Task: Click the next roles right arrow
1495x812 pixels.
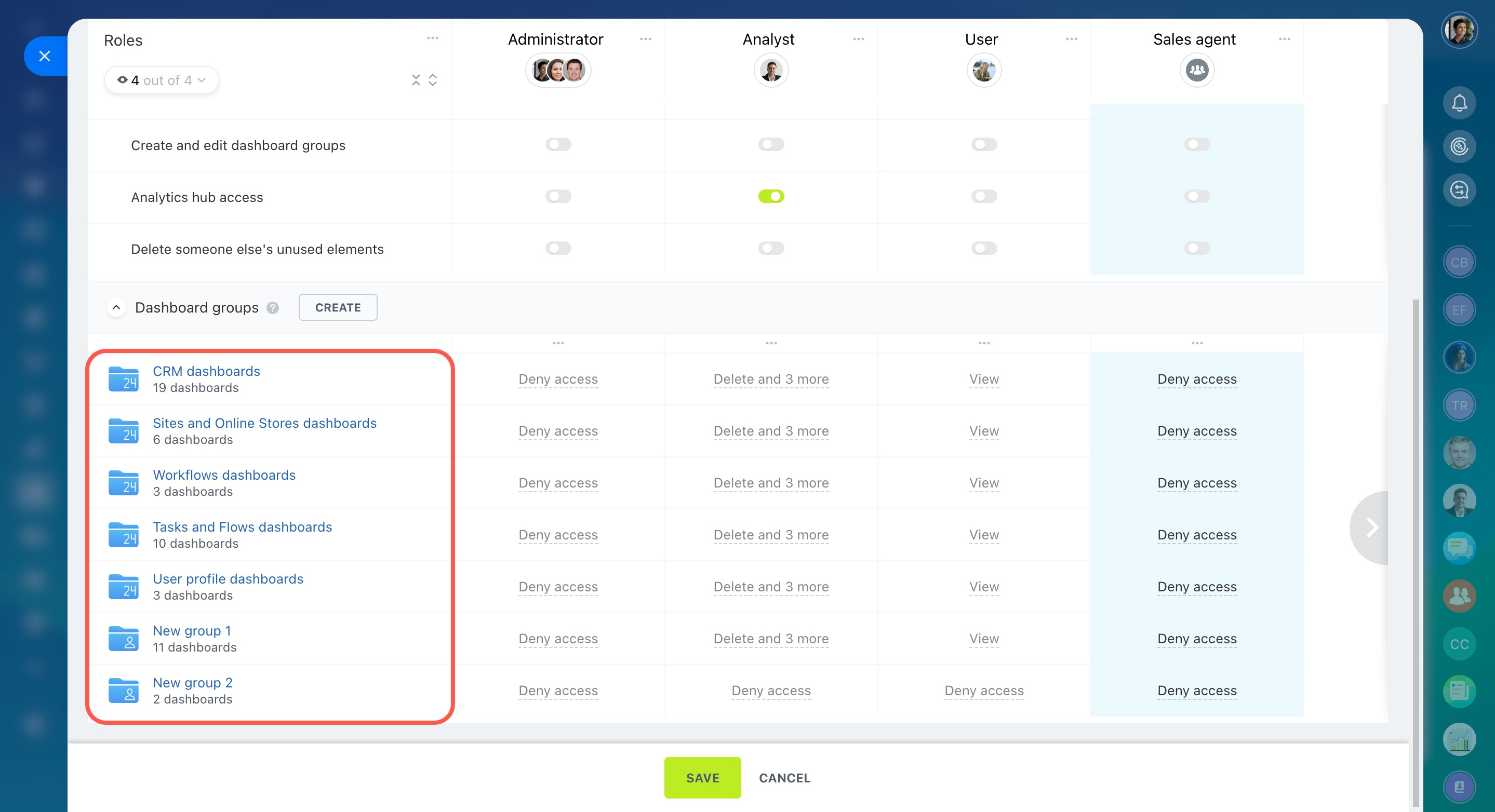Action: tap(1371, 527)
